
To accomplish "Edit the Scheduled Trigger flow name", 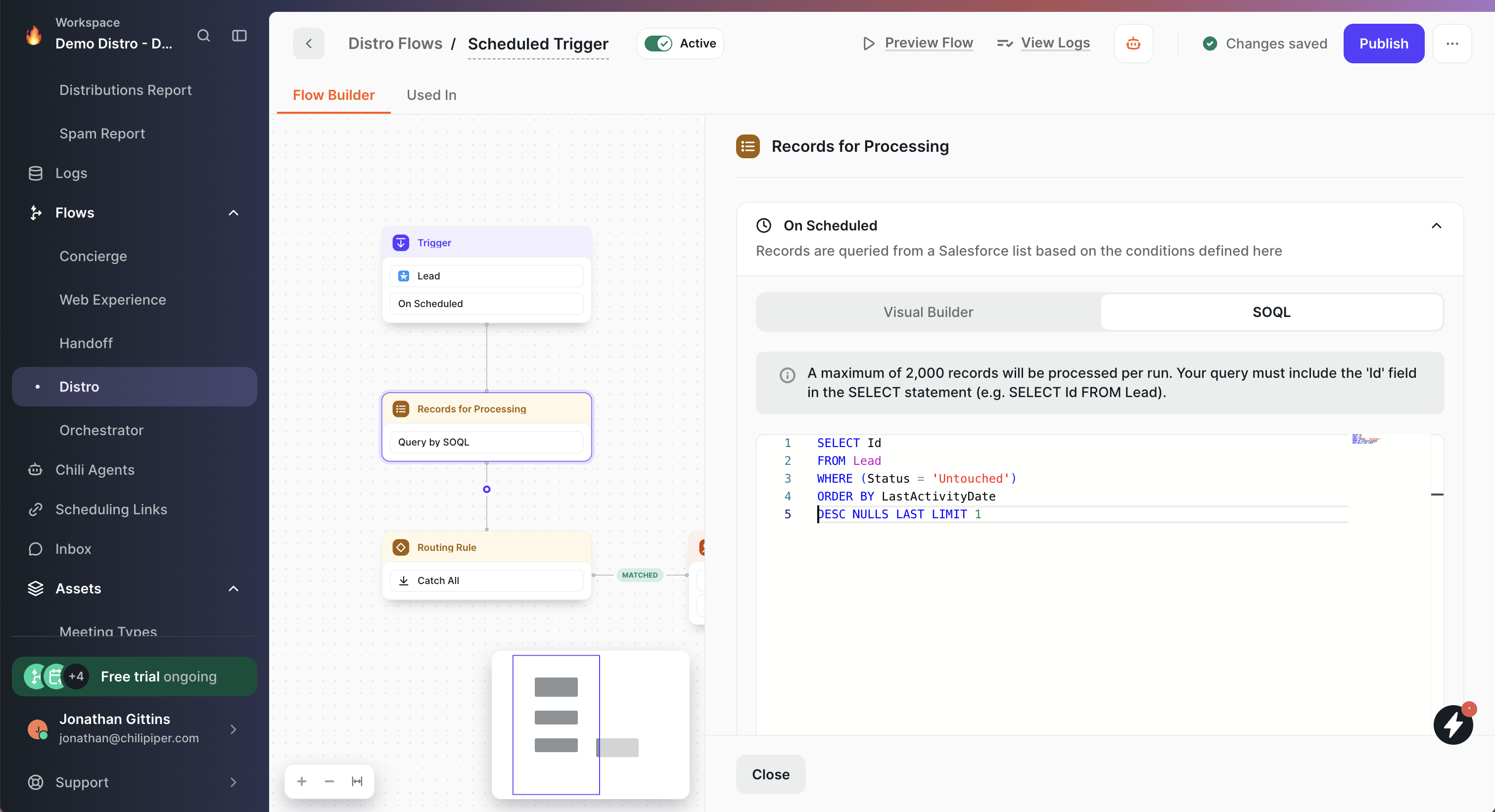I will 538,44.
